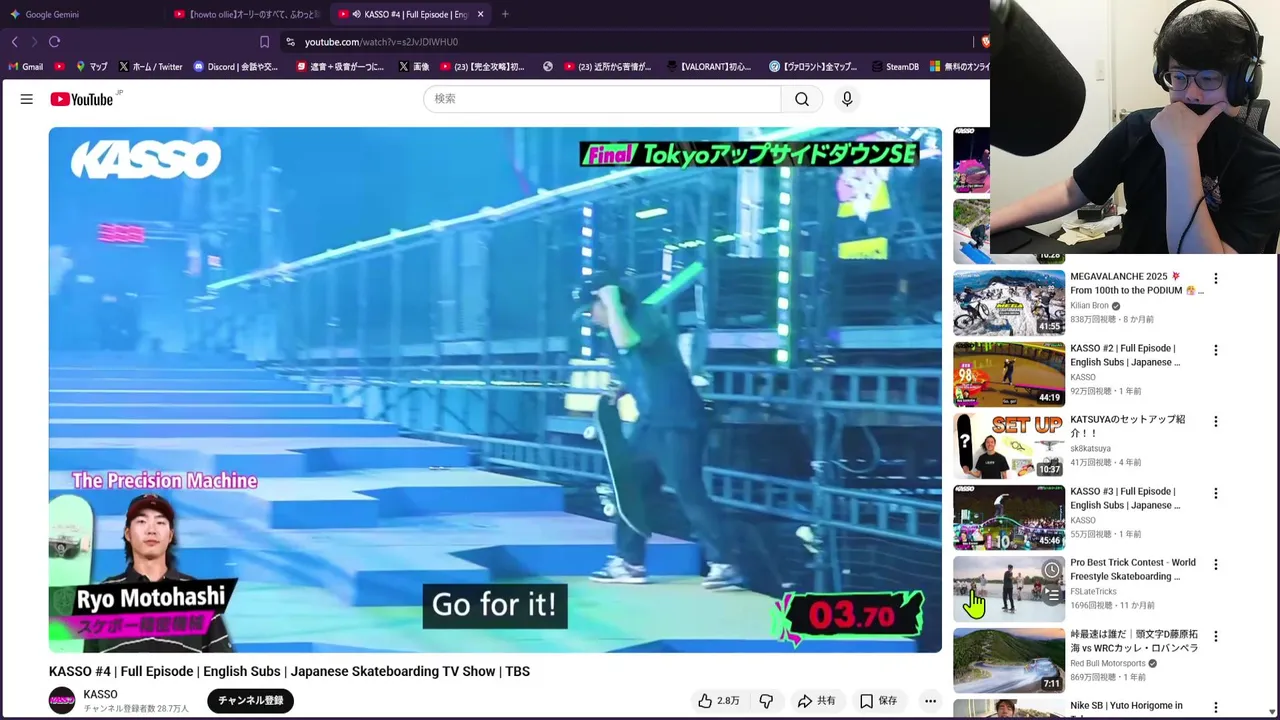Focus the YouTube search field
Viewport: 1280px width, 720px height.
[x=602, y=99]
